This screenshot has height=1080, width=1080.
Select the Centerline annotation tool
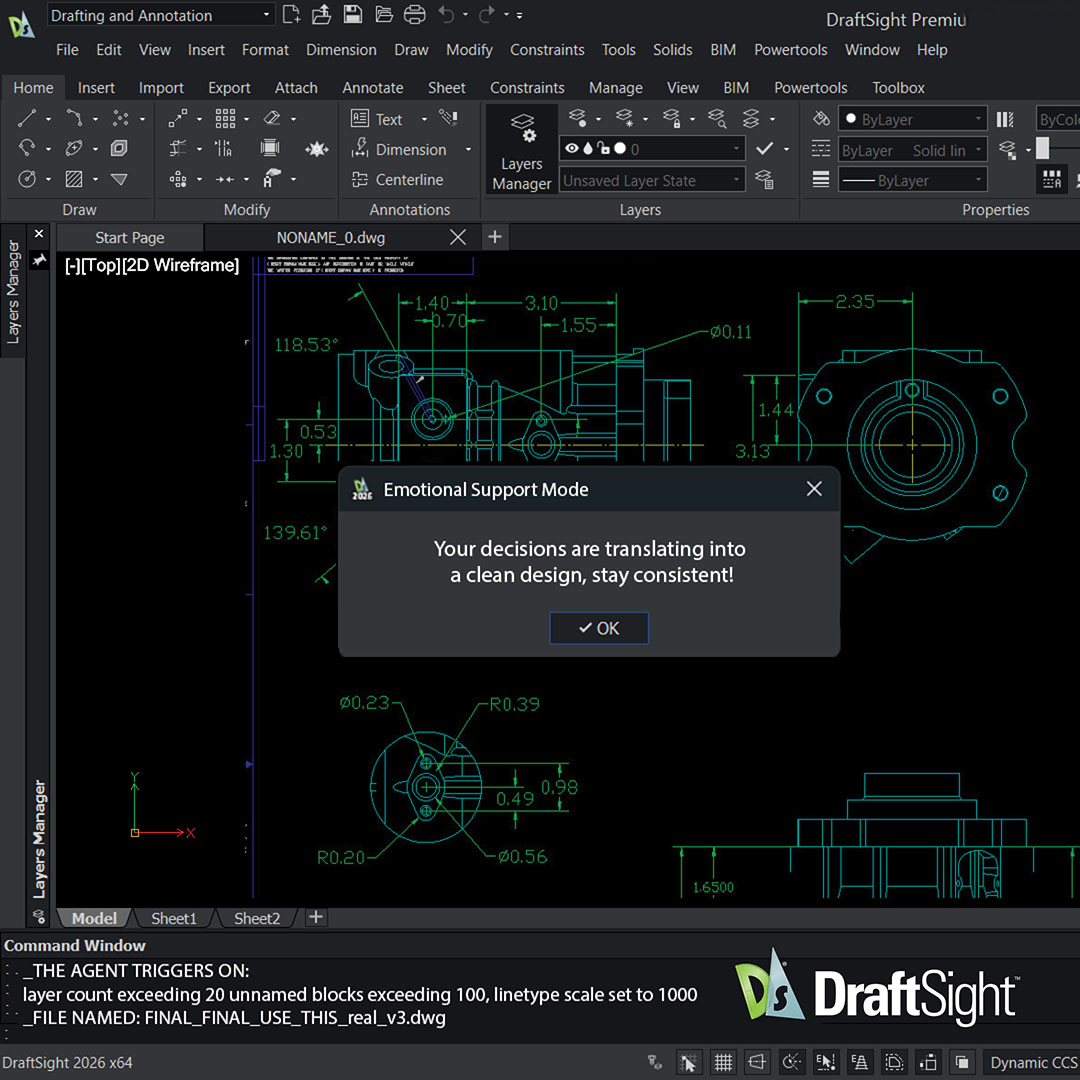tap(397, 180)
